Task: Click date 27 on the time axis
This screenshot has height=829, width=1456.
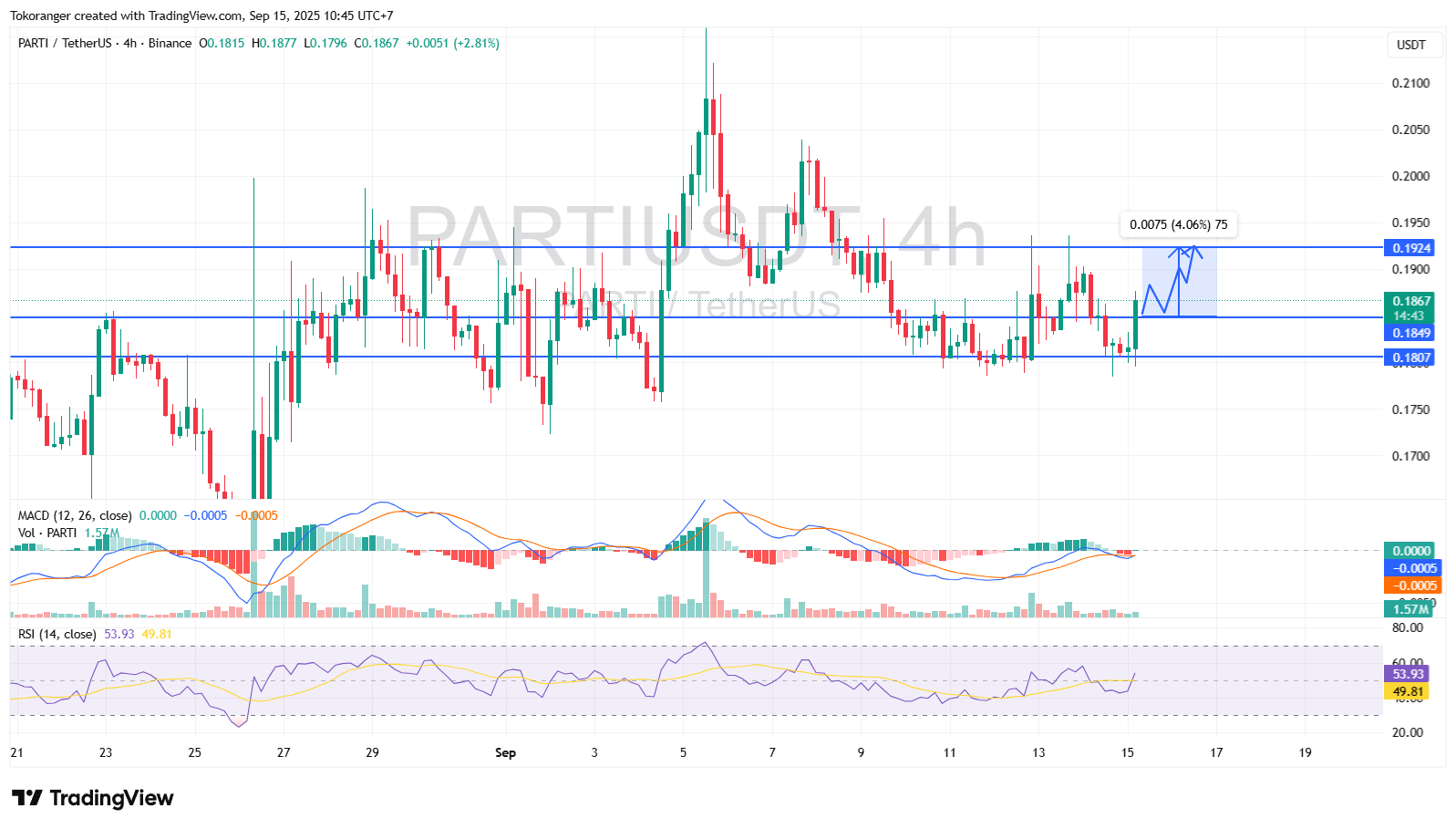Action: 284,752
